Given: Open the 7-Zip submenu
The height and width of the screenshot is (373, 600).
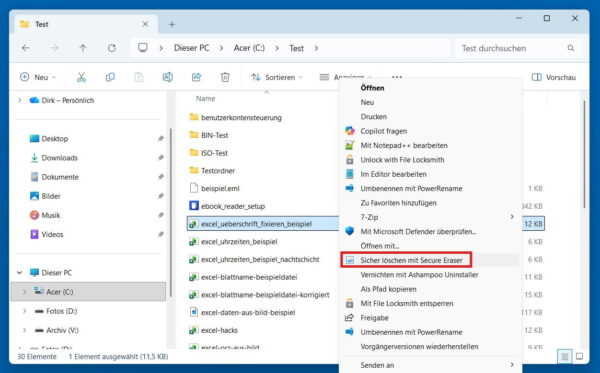Looking at the screenshot, I should [431, 217].
